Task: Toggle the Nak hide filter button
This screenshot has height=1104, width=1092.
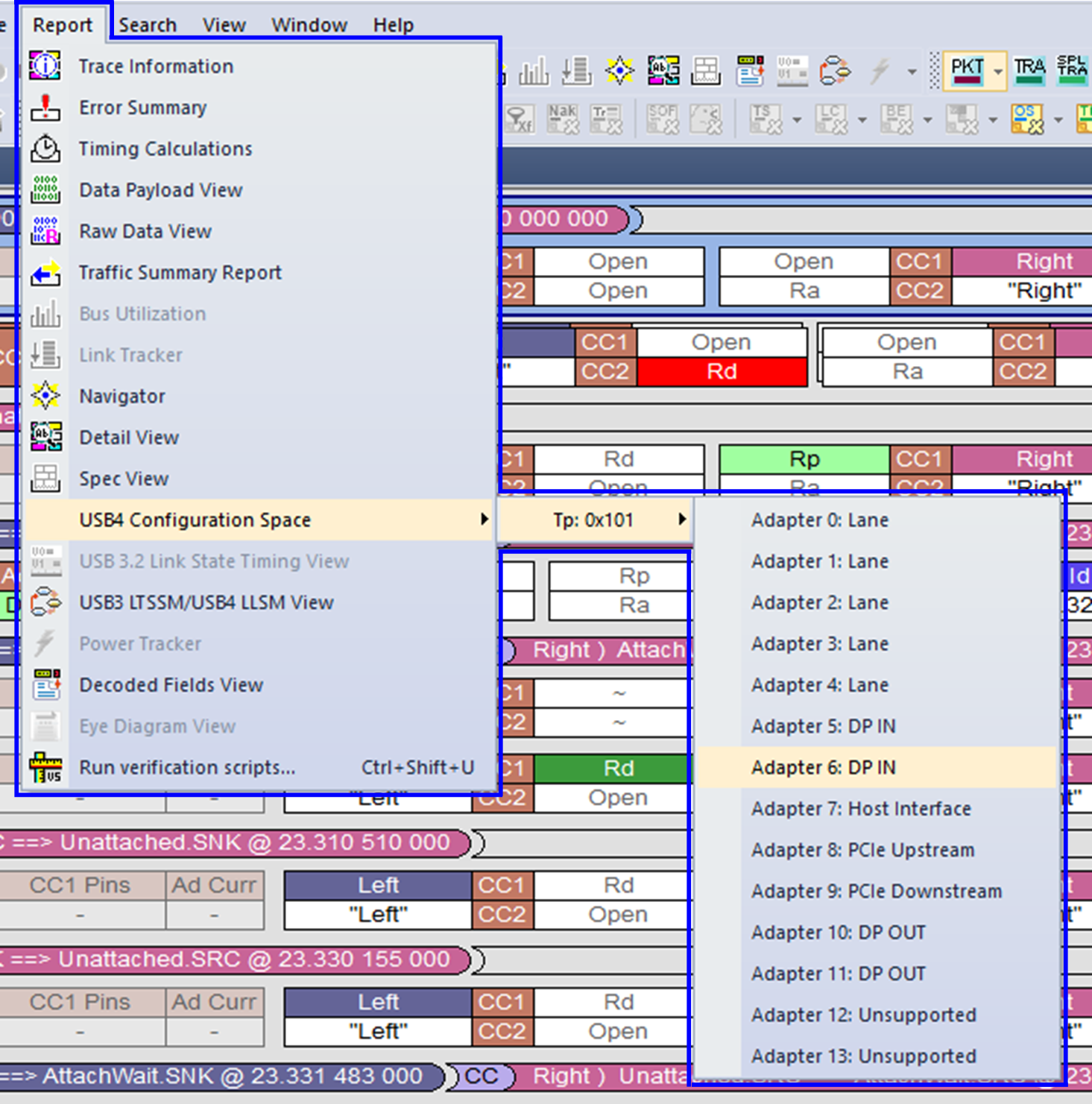Action: [563, 119]
